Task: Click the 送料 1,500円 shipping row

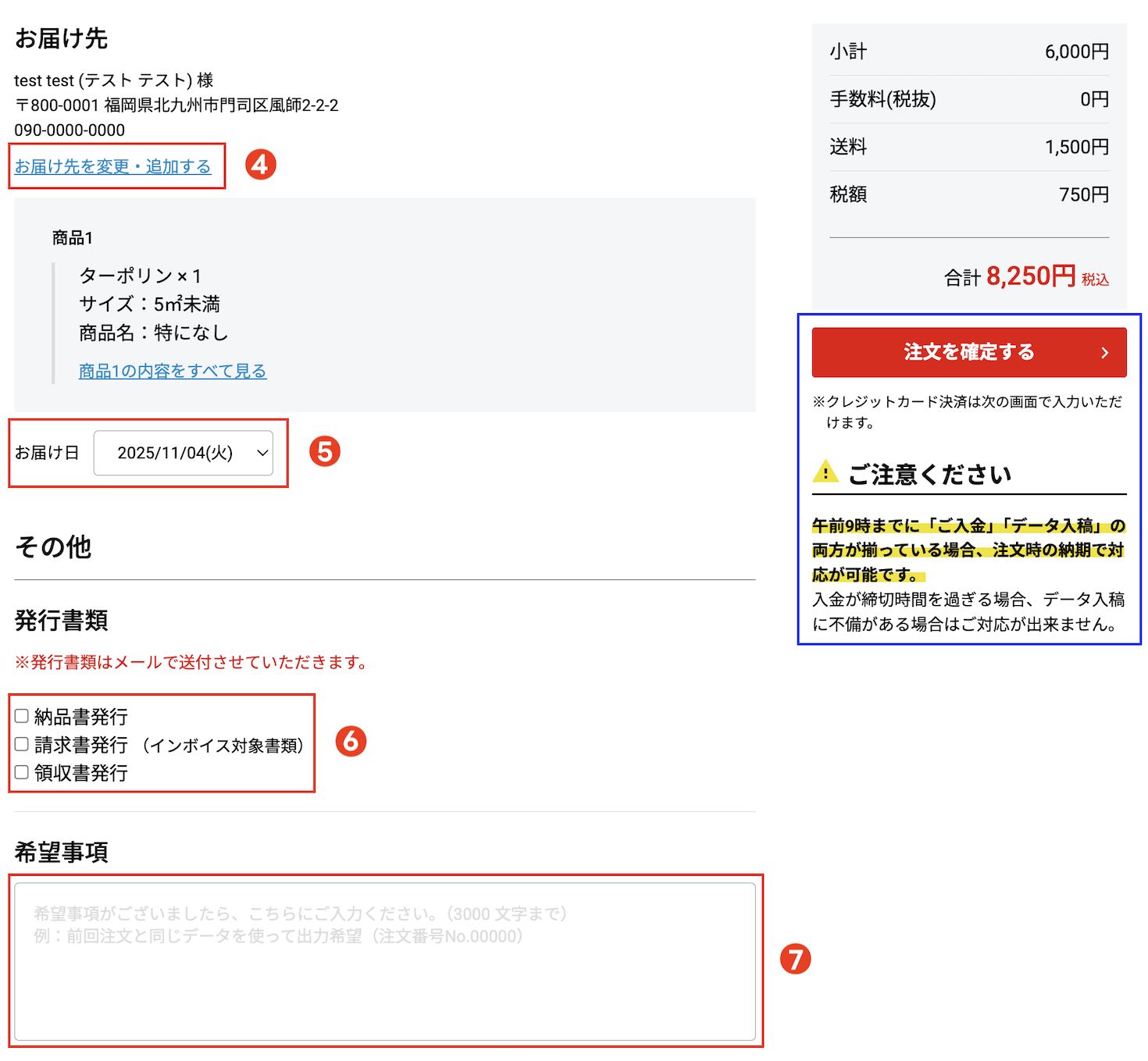Action: [x=968, y=147]
